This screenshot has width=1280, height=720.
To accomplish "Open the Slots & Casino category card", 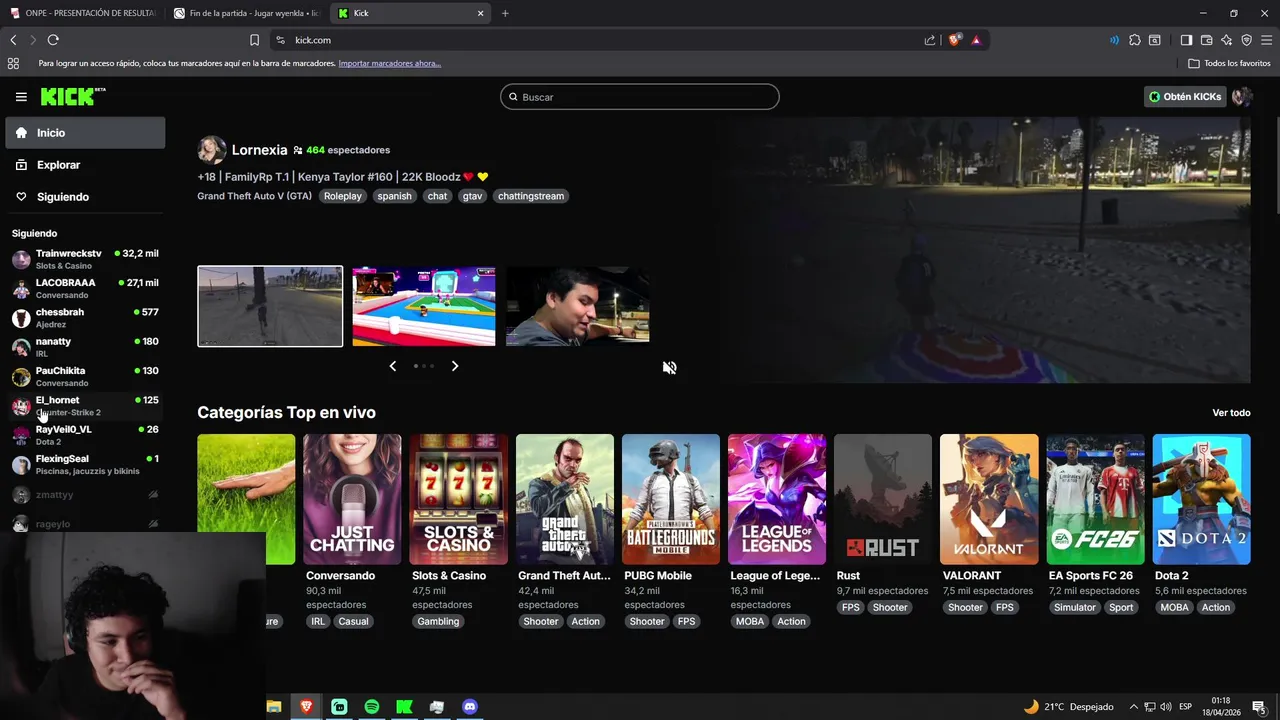I will point(458,499).
